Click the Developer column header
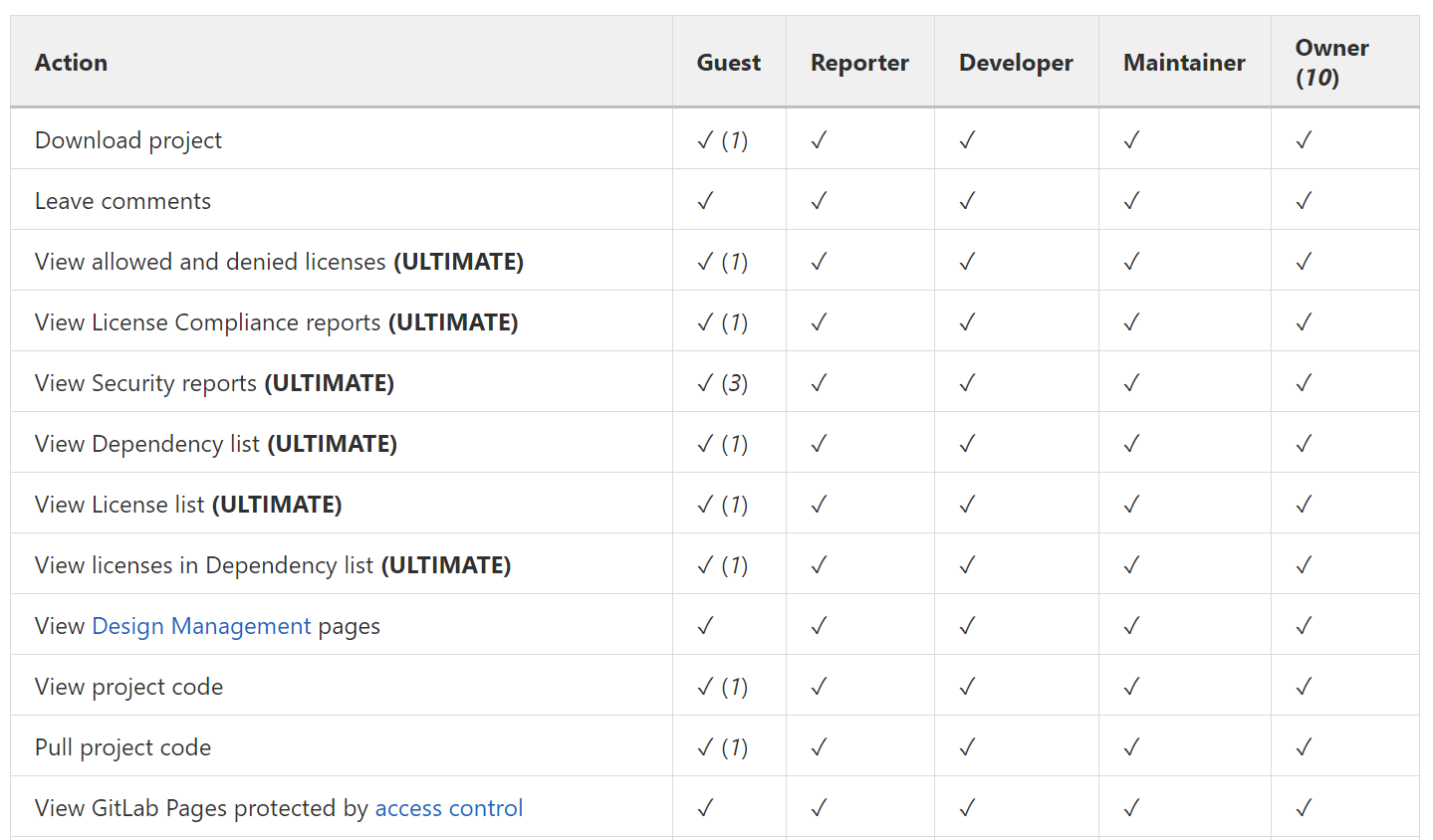 (1016, 63)
